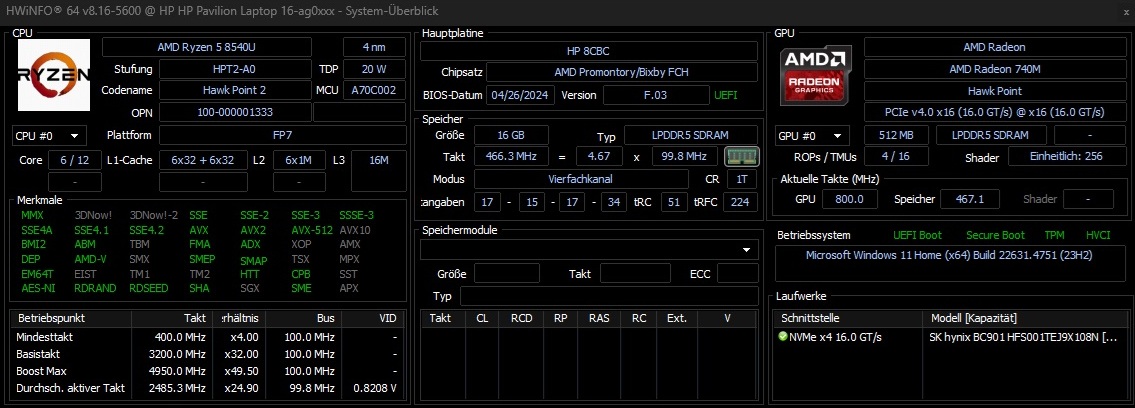
Task: Click the 0.8208 V VID value
Action: [374, 388]
